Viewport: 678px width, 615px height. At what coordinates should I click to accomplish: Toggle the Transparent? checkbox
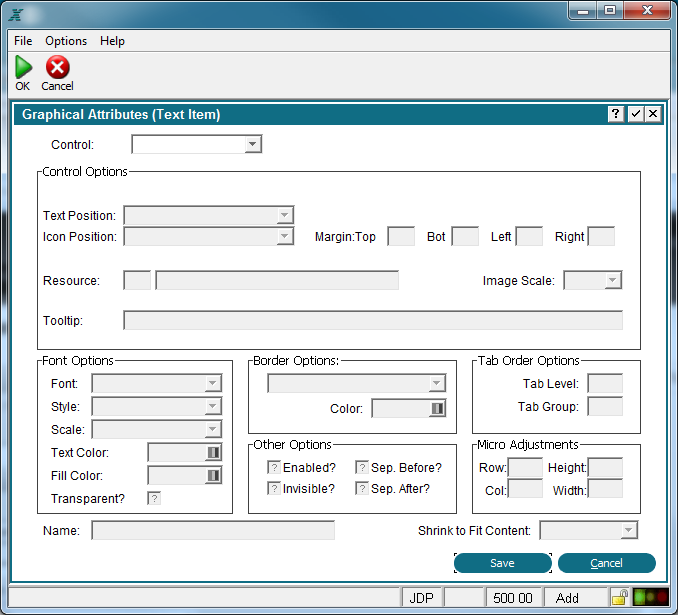(x=154, y=498)
